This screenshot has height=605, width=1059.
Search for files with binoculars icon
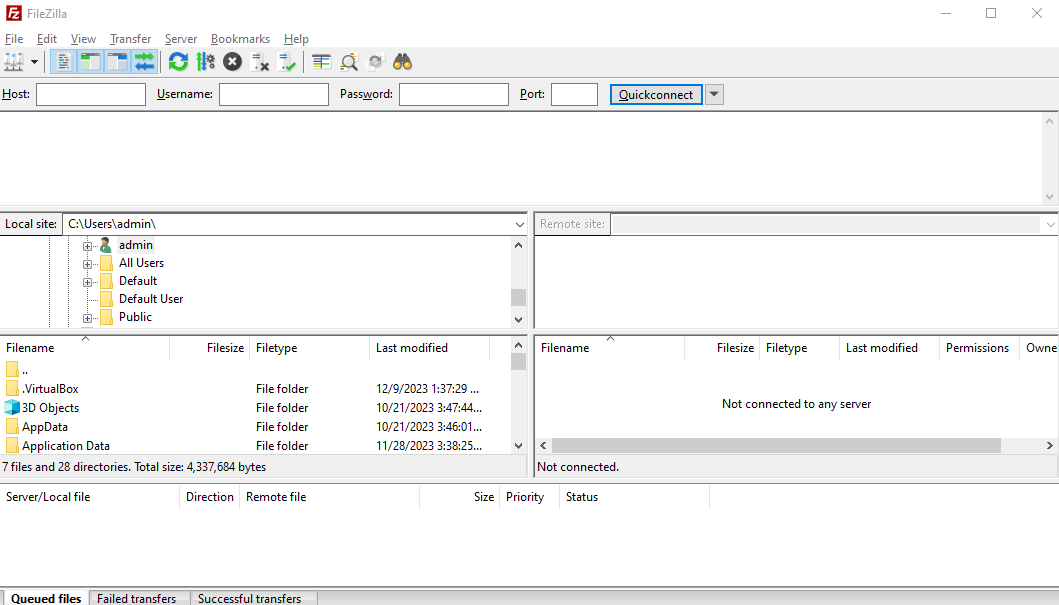pos(403,62)
